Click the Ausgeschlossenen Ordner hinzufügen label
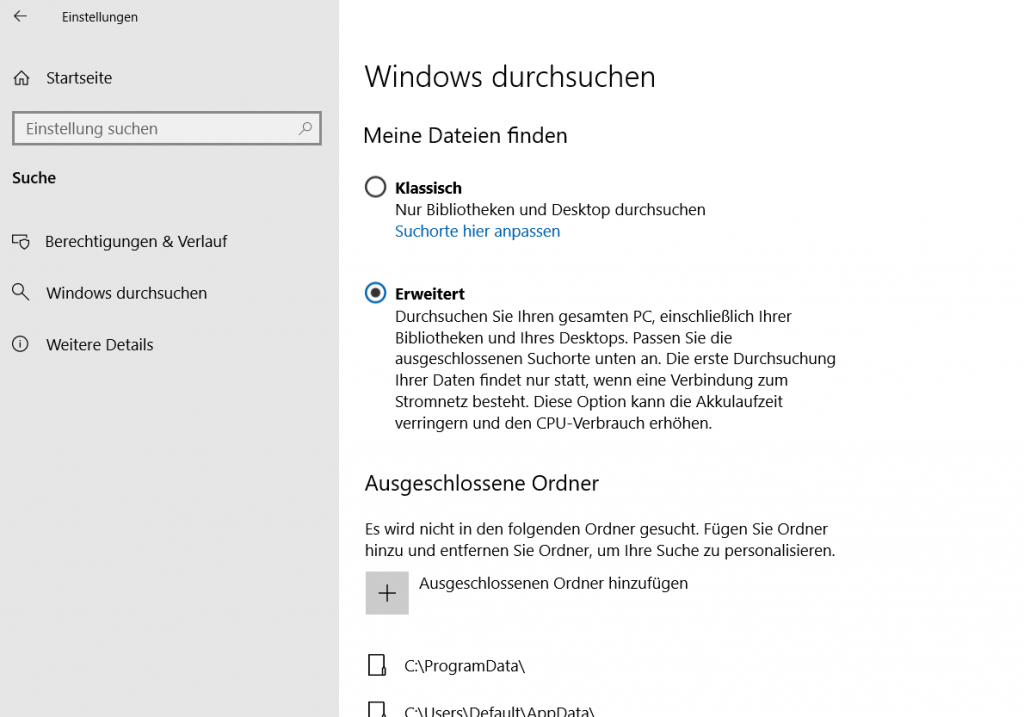The image size is (1024, 717). pyautogui.click(x=553, y=583)
